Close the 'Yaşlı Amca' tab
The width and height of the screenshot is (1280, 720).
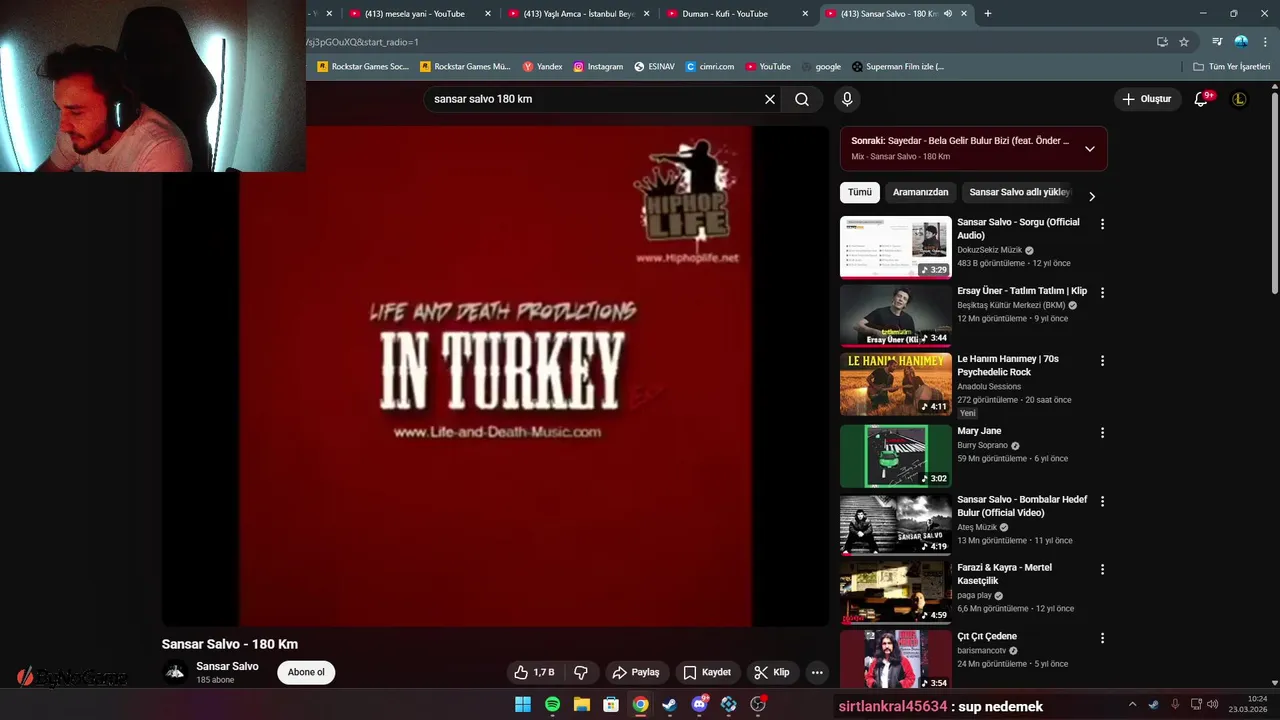(x=646, y=14)
